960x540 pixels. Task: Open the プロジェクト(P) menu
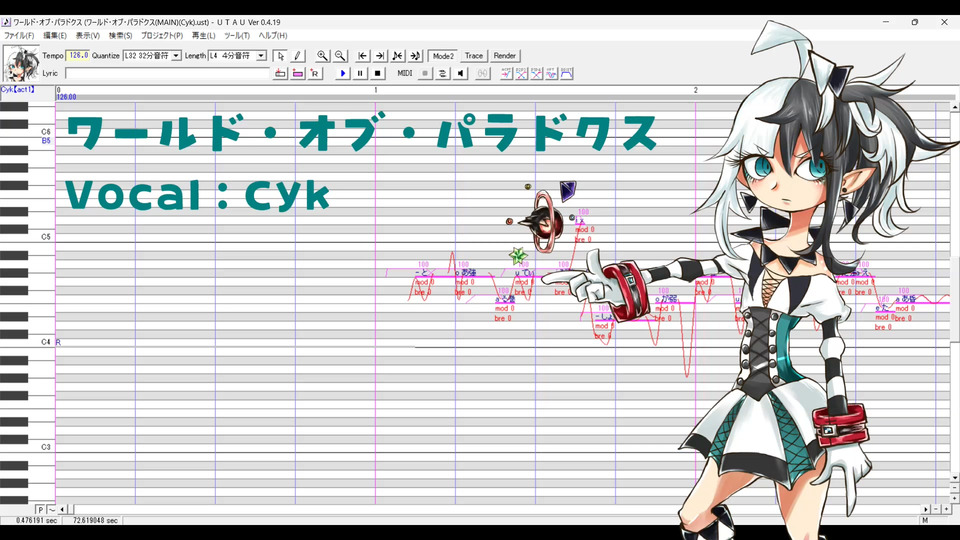(162, 36)
